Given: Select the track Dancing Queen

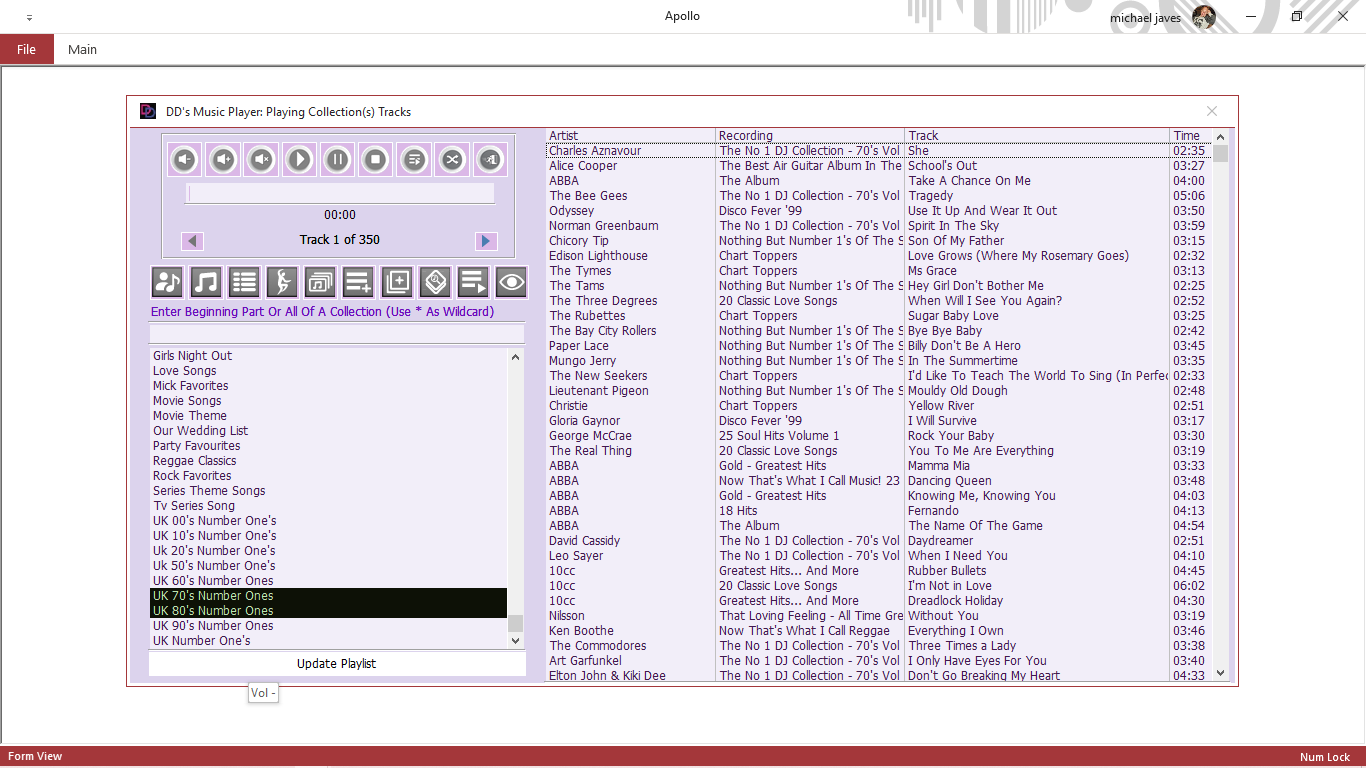Looking at the screenshot, I should coord(879,481).
